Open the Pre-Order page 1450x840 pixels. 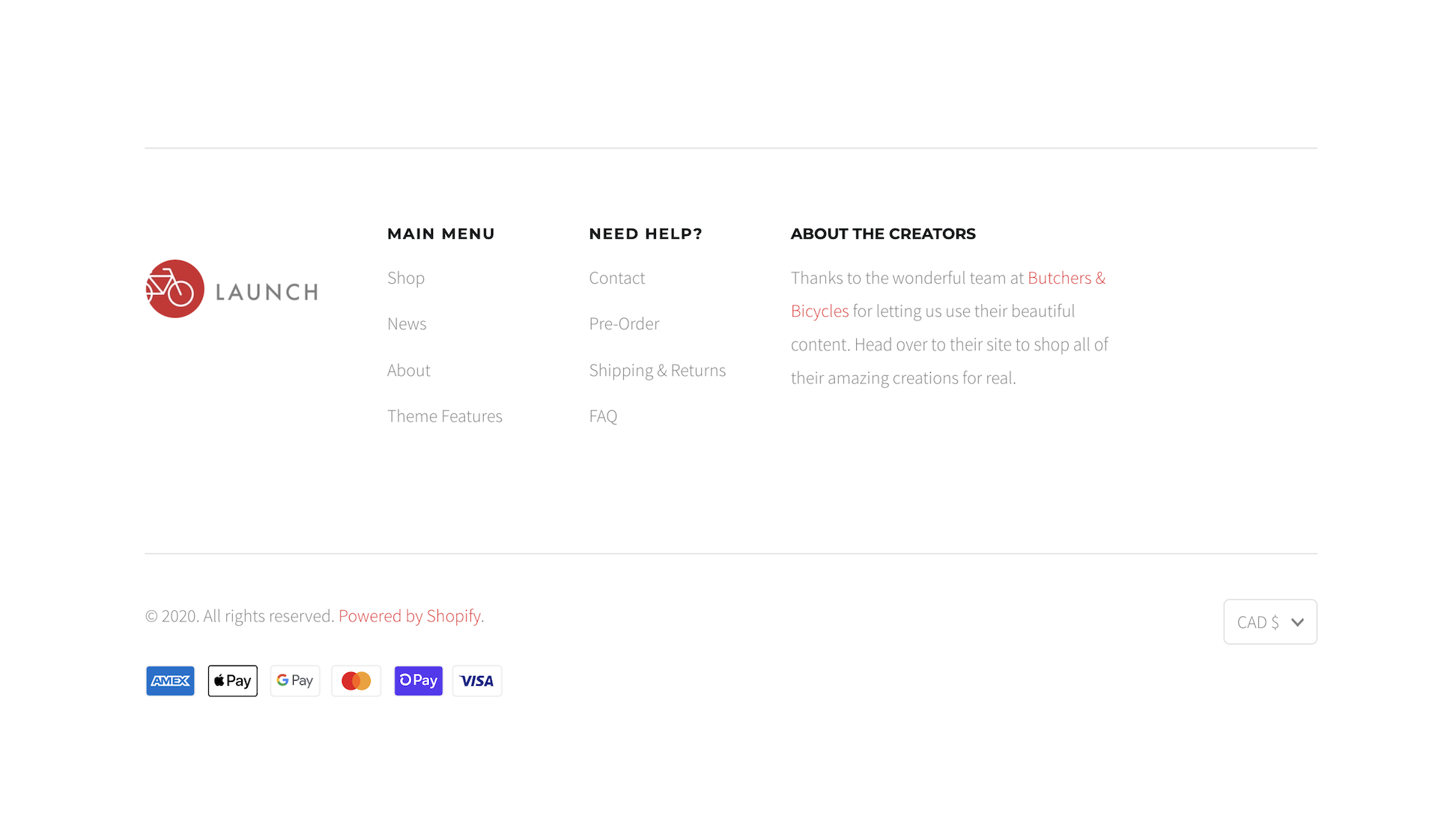624,323
